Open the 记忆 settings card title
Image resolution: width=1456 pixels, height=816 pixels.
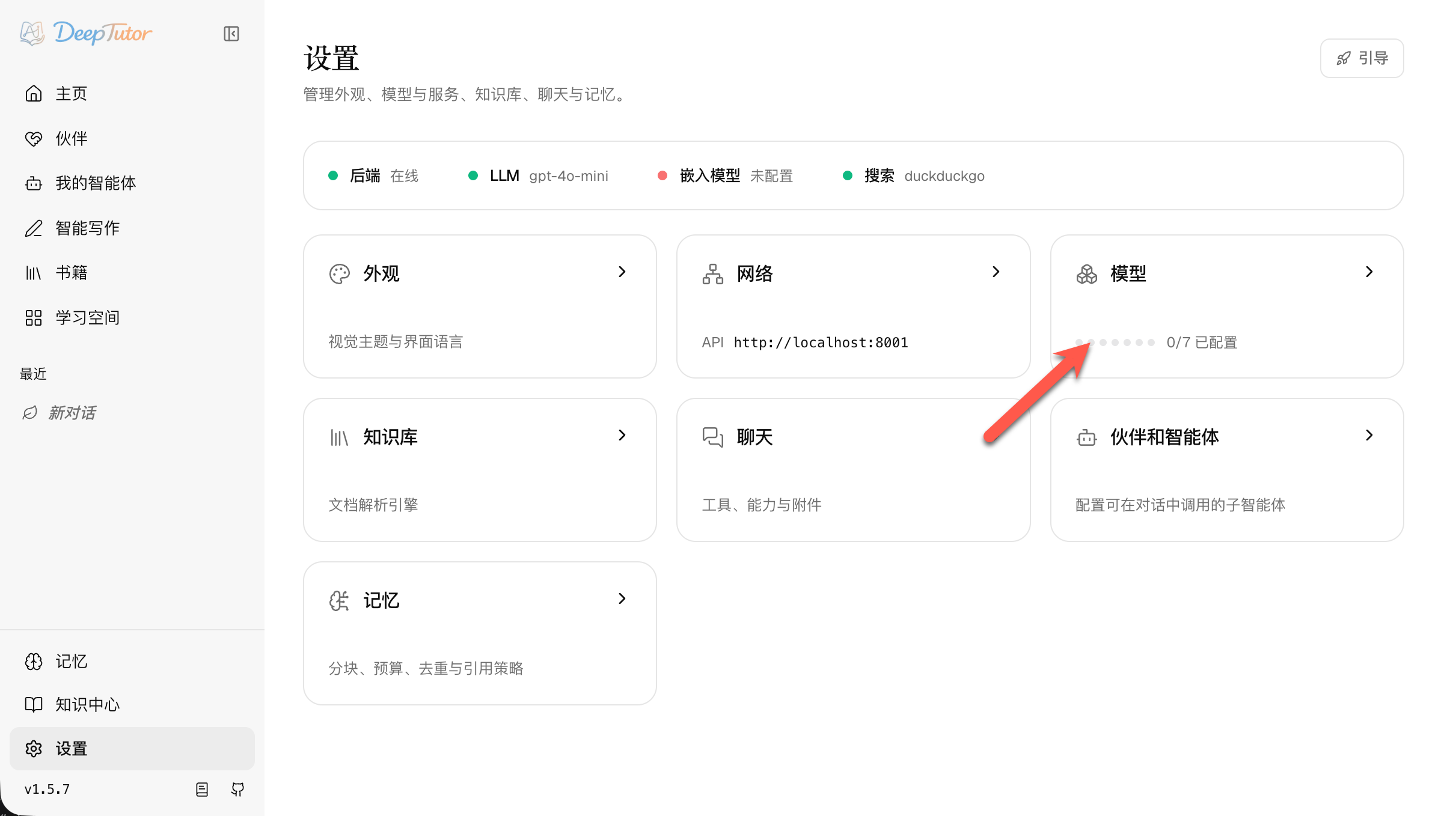coord(382,601)
